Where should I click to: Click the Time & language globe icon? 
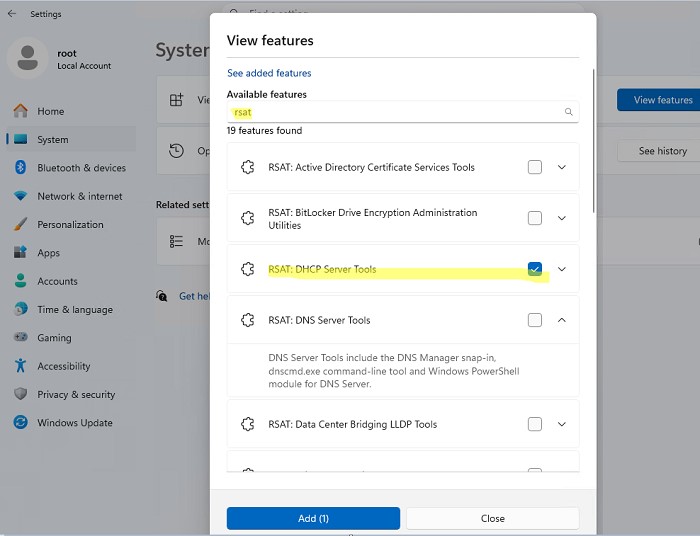(x=21, y=309)
